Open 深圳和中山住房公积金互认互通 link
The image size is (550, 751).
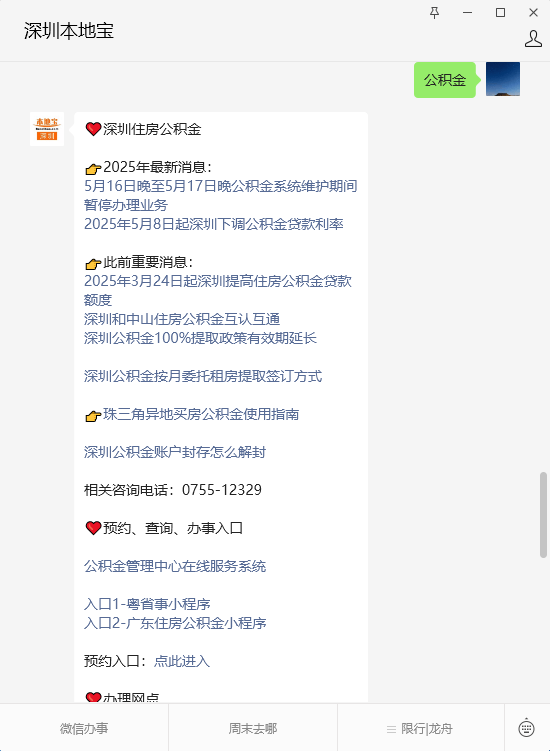click(182, 319)
